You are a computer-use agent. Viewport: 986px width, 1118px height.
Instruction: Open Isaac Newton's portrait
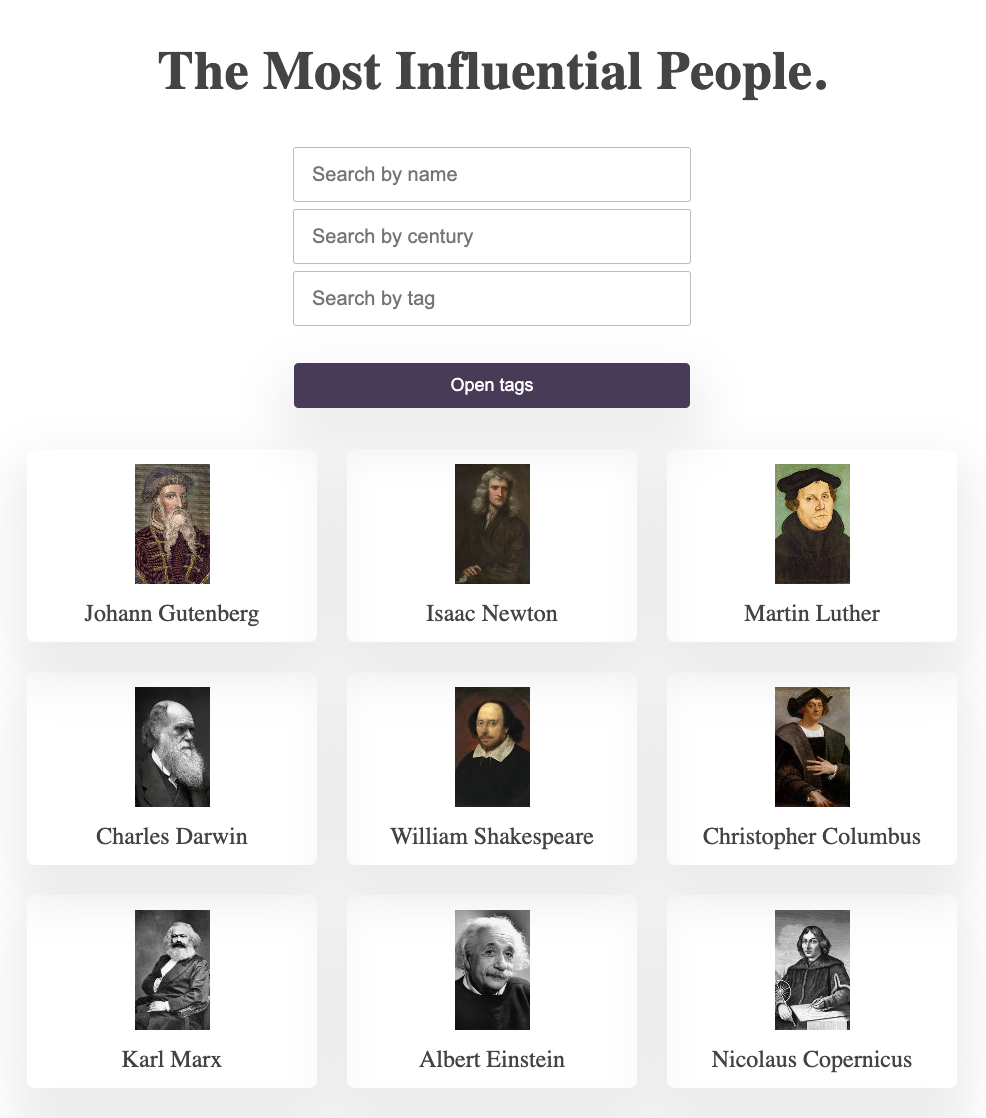(x=492, y=523)
